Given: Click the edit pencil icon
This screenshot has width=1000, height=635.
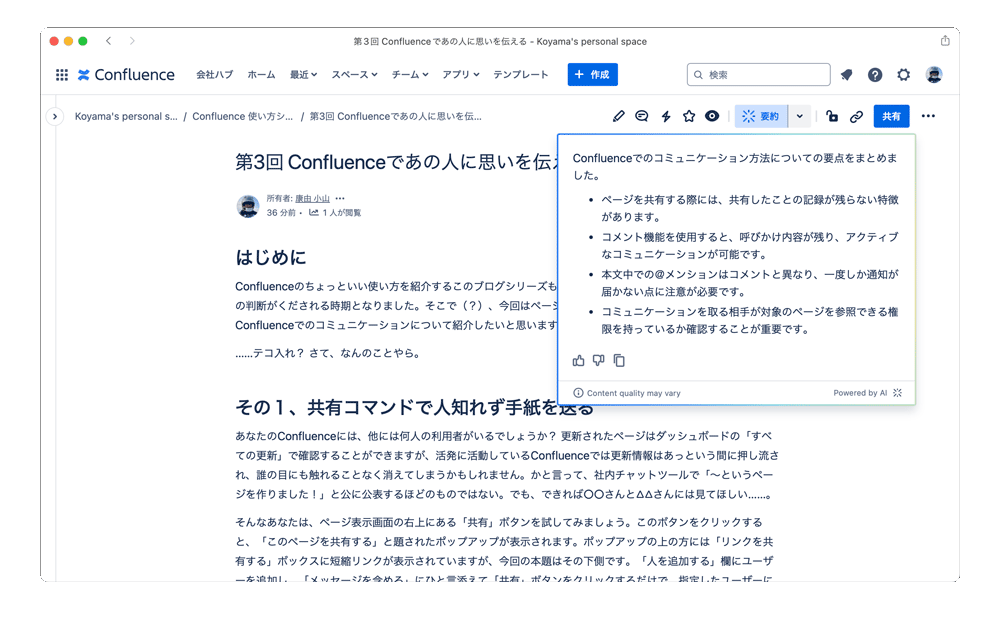Looking at the screenshot, I should 618,116.
